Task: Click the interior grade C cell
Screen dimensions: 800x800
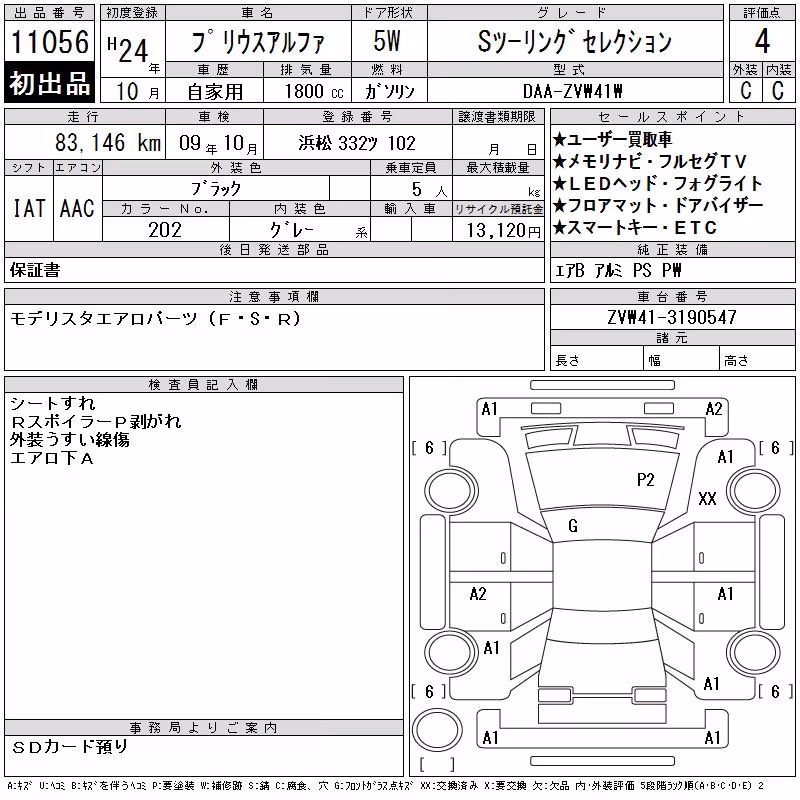Action: point(779,90)
